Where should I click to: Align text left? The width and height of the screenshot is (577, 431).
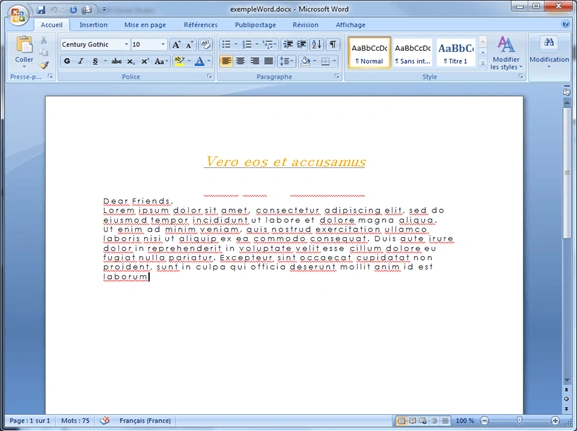[226, 61]
